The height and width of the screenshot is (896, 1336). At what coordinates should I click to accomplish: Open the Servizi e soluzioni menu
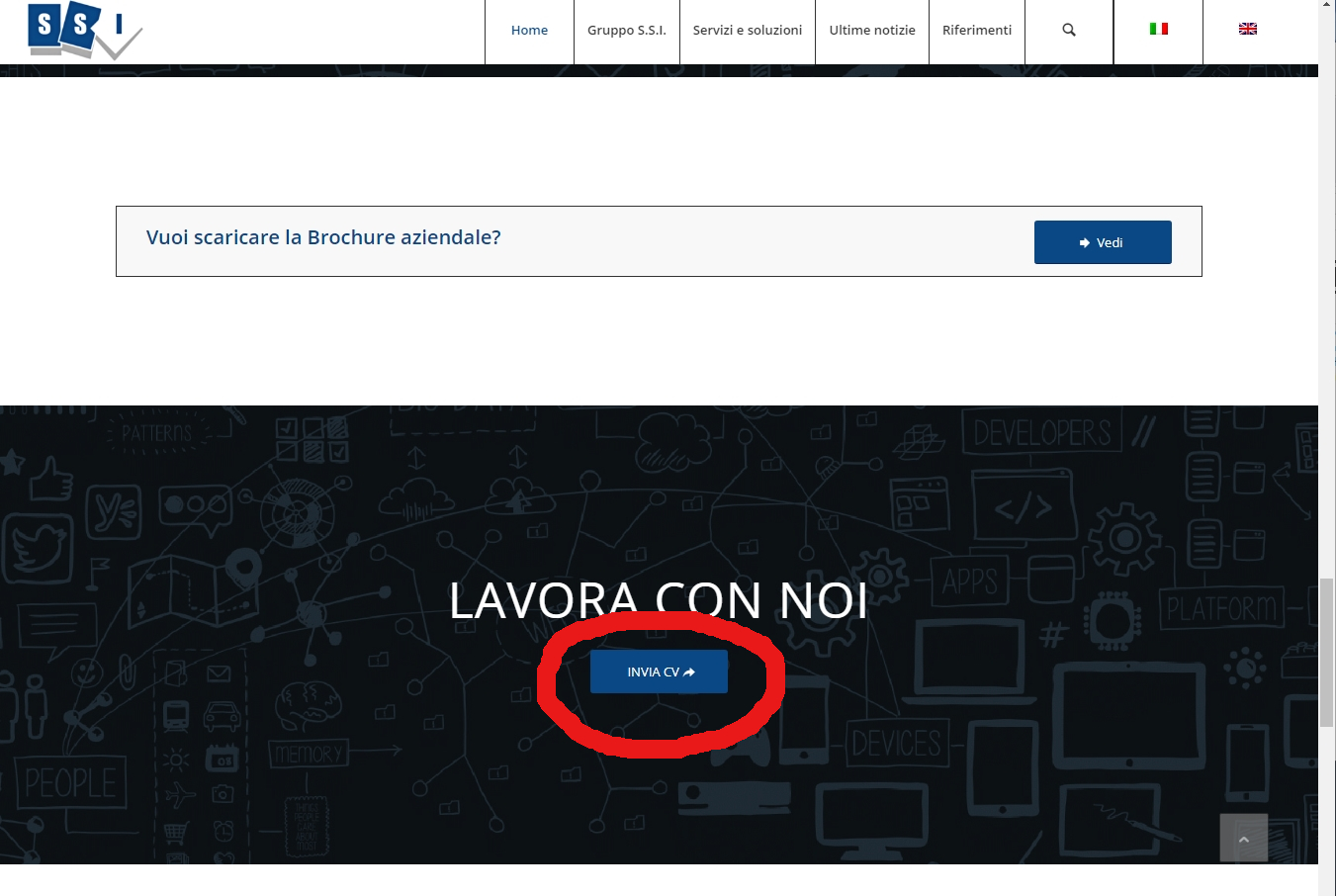tap(747, 31)
